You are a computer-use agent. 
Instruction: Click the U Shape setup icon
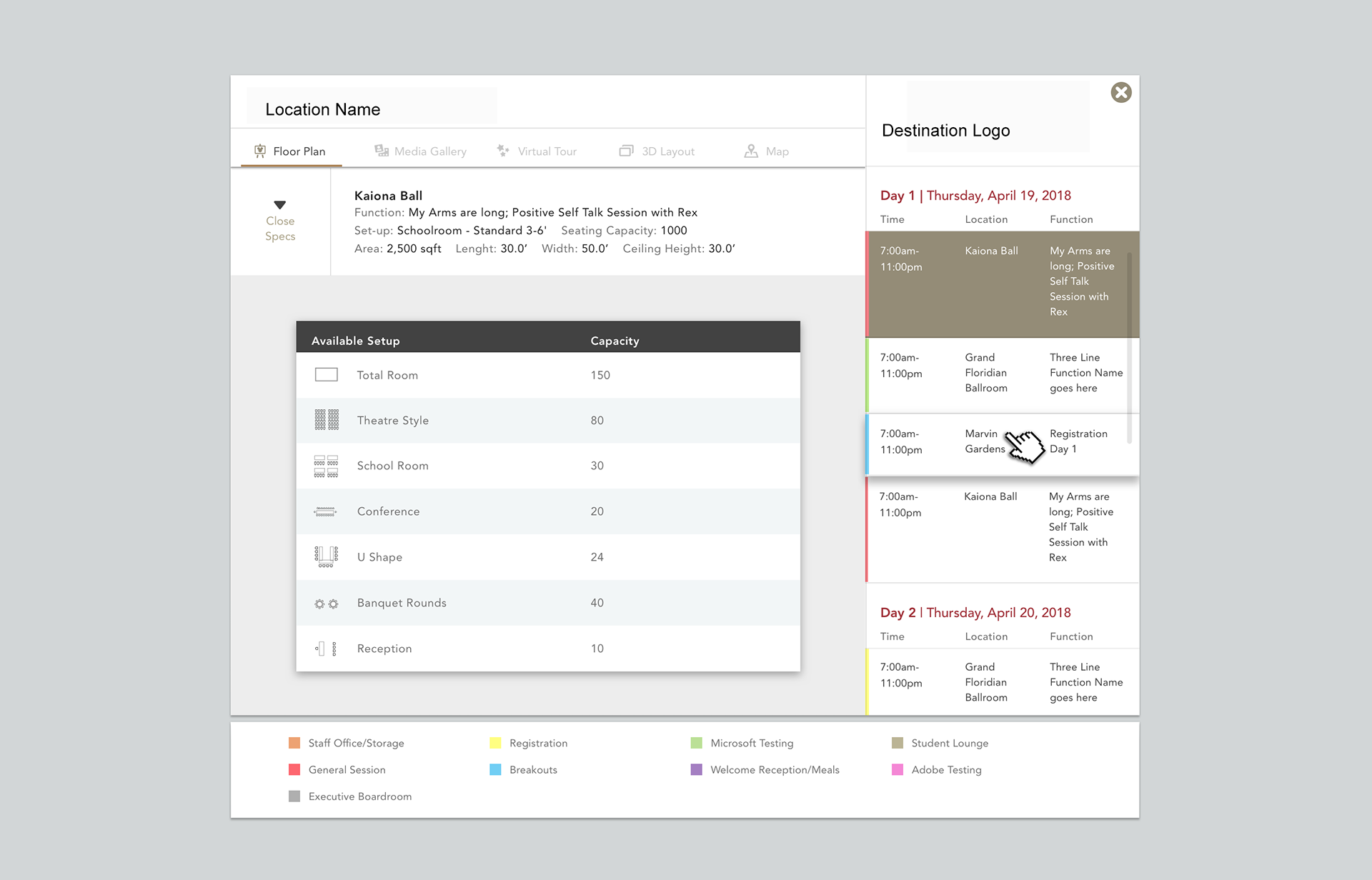coord(327,556)
